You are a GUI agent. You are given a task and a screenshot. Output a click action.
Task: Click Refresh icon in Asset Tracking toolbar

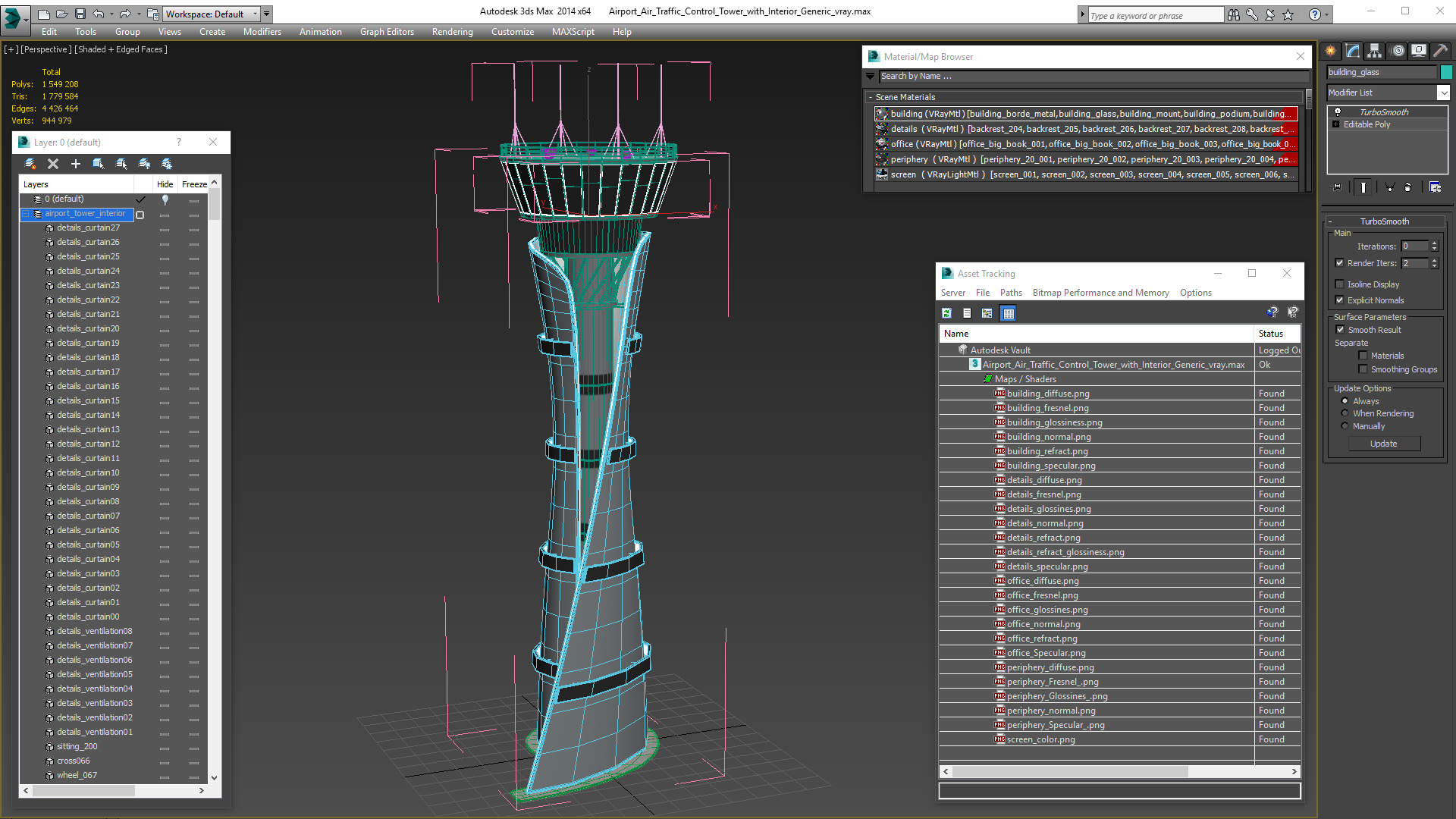click(x=946, y=313)
